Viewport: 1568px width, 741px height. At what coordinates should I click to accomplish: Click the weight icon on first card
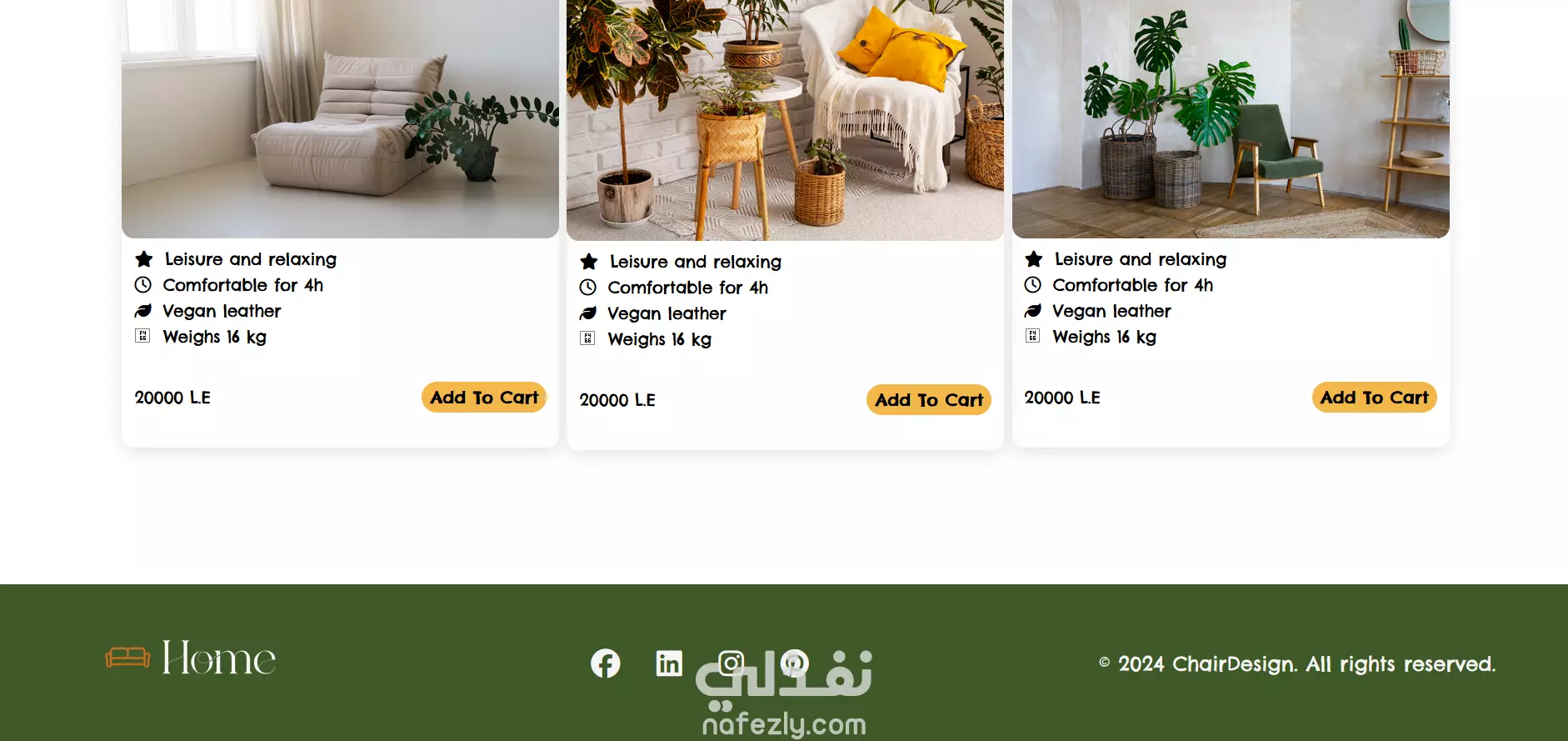pyautogui.click(x=142, y=336)
